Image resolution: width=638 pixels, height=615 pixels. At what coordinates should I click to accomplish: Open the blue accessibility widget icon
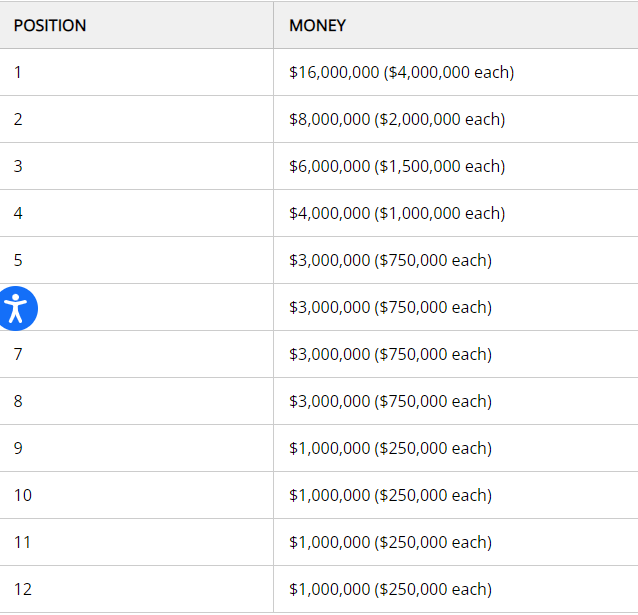coord(17,307)
